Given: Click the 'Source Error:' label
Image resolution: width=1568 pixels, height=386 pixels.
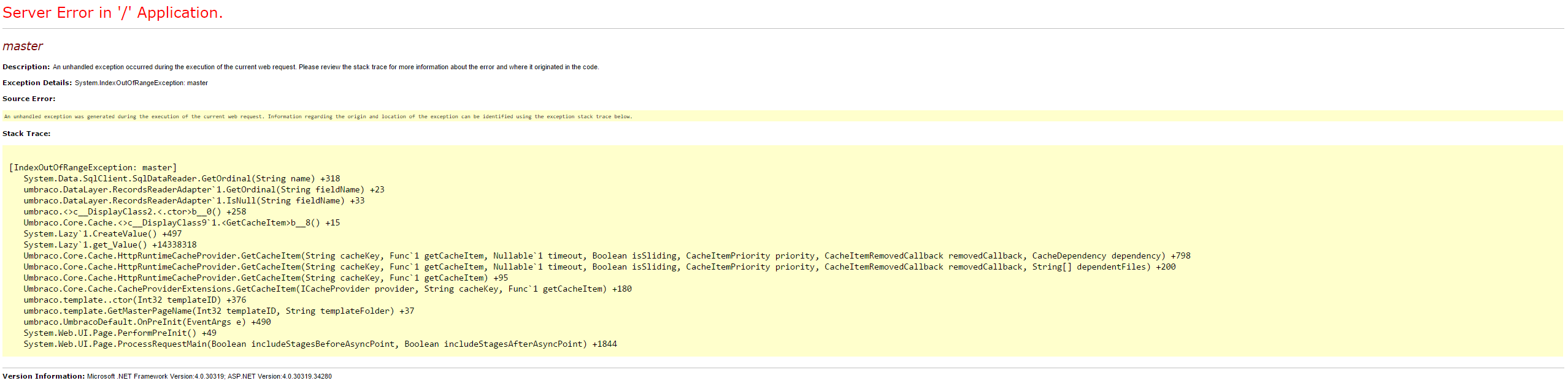Looking at the screenshot, I should click(29, 99).
